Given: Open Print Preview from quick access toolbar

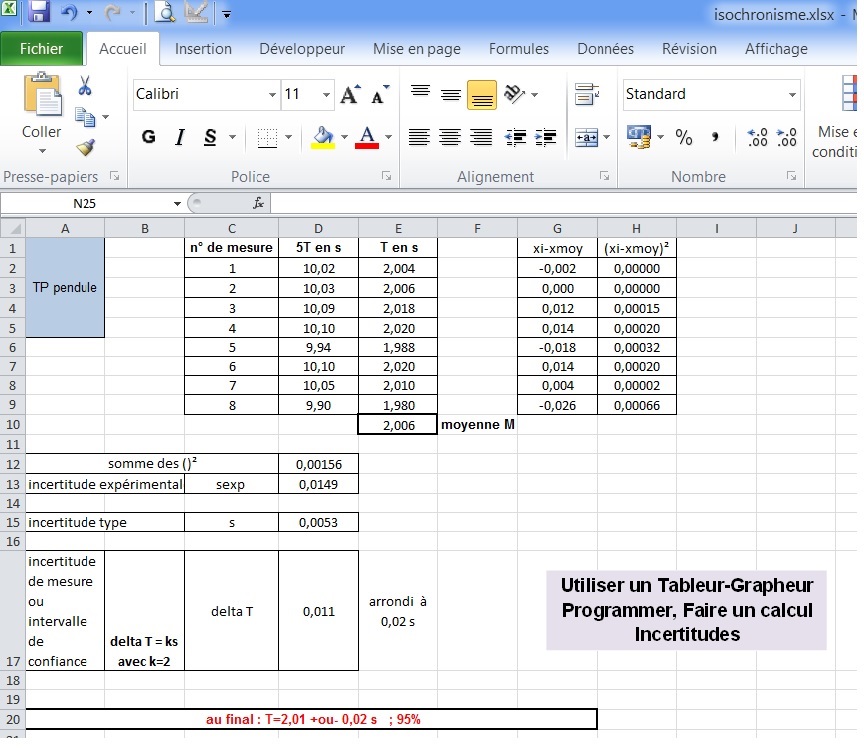Looking at the screenshot, I should [165, 12].
